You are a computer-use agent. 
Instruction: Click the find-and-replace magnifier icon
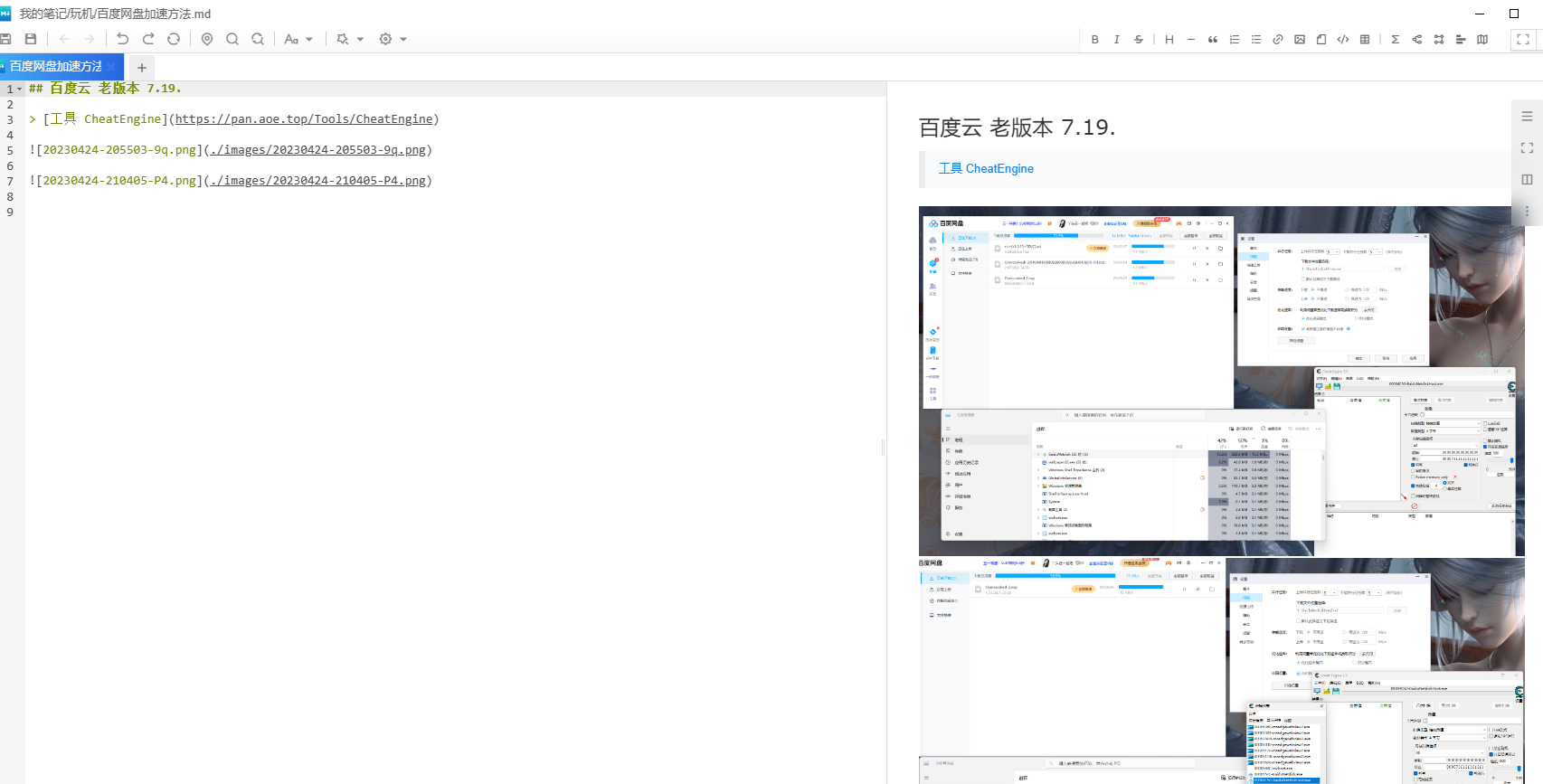click(258, 39)
